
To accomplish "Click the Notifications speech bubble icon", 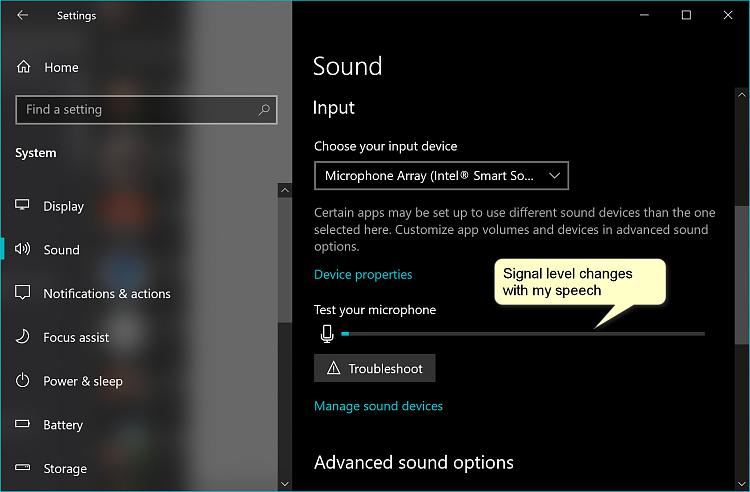I will click(x=22, y=292).
